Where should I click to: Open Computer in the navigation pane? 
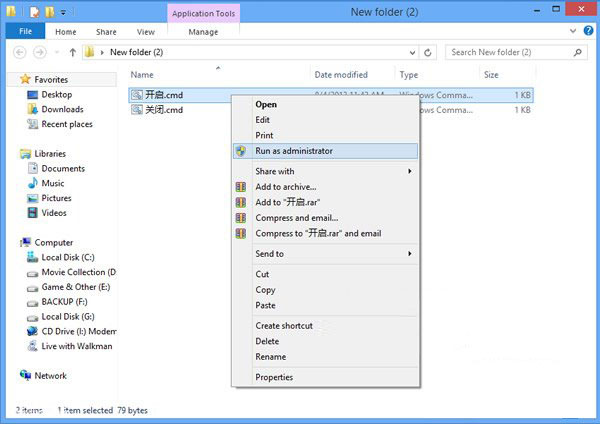point(54,243)
